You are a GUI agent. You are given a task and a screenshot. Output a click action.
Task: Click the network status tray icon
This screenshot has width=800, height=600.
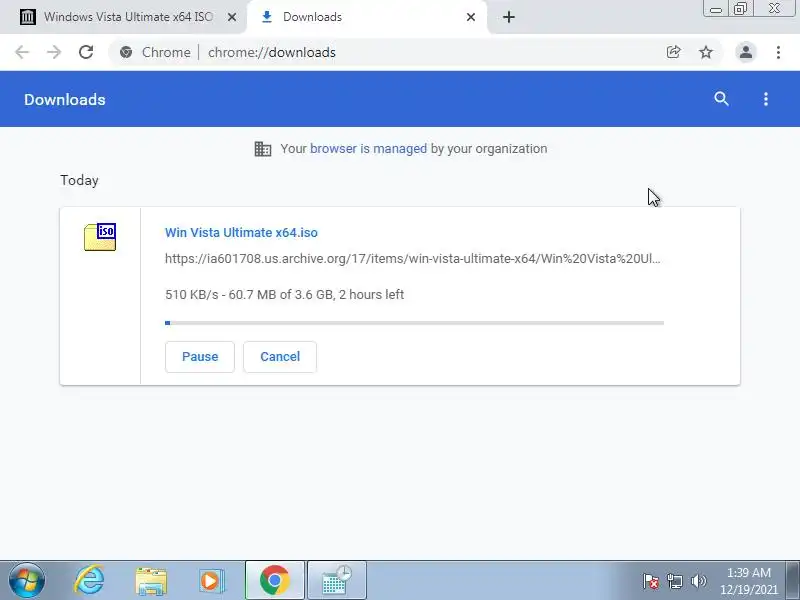[x=674, y=581]
